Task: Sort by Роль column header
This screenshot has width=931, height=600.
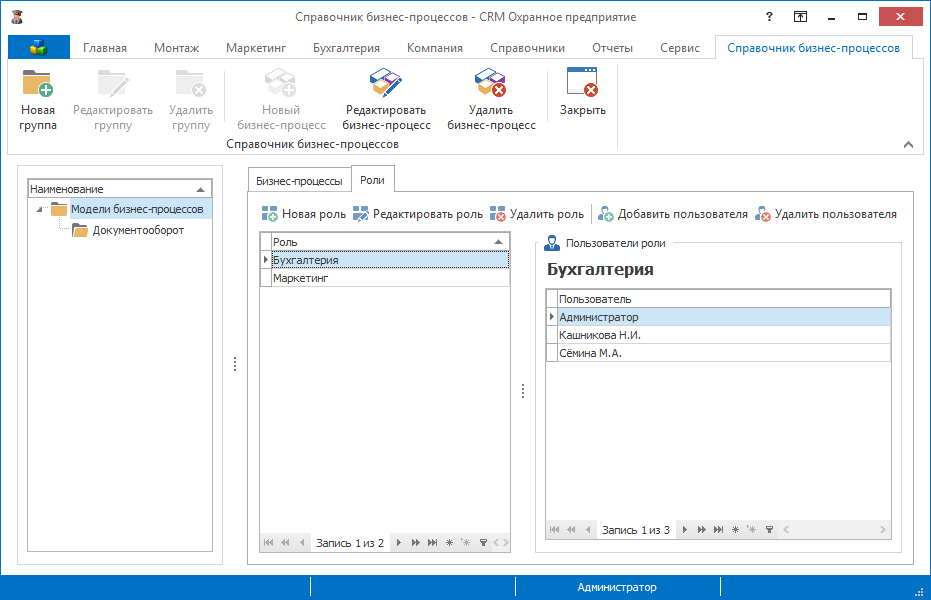Action: pyautogui.click(x=390, y=242)
